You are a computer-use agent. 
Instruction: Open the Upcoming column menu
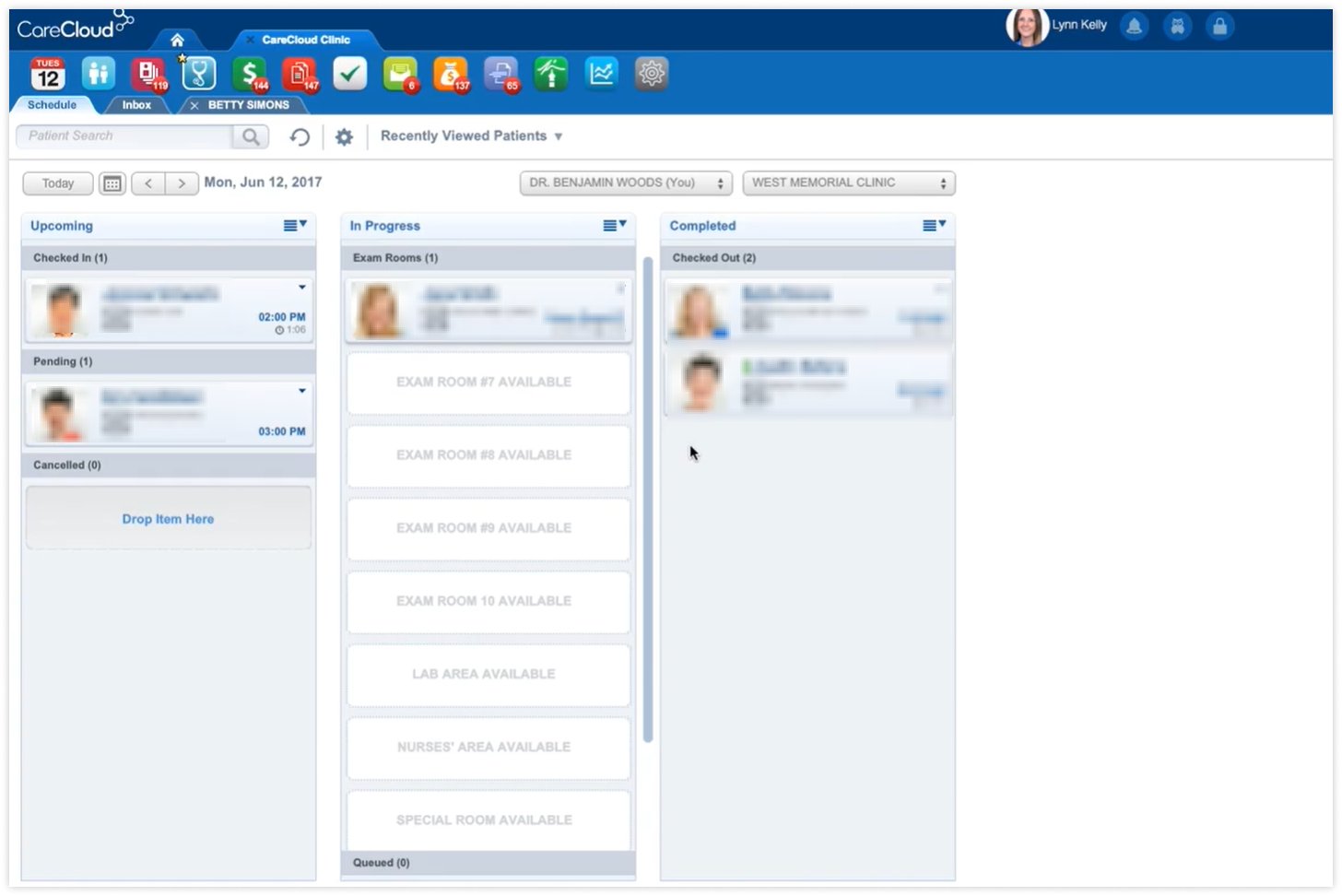point(293,224)
